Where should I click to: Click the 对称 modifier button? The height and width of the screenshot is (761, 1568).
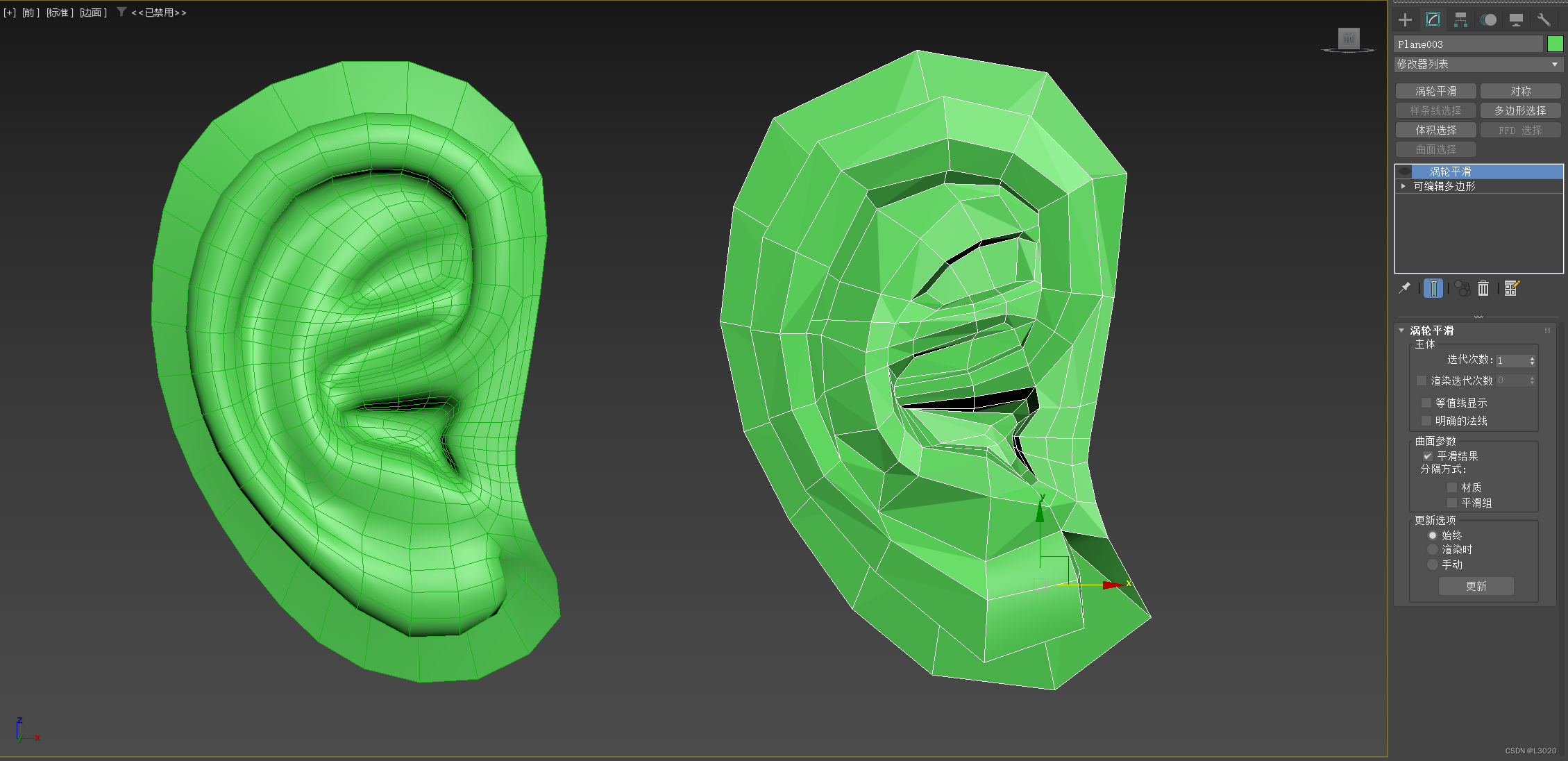pos(1520,91)
